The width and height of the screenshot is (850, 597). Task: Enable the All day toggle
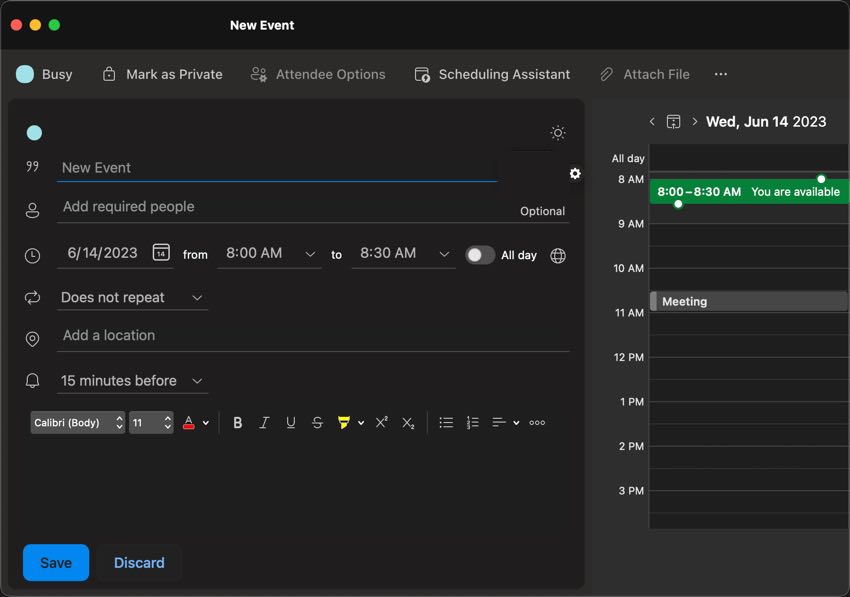tap(480, 255)
